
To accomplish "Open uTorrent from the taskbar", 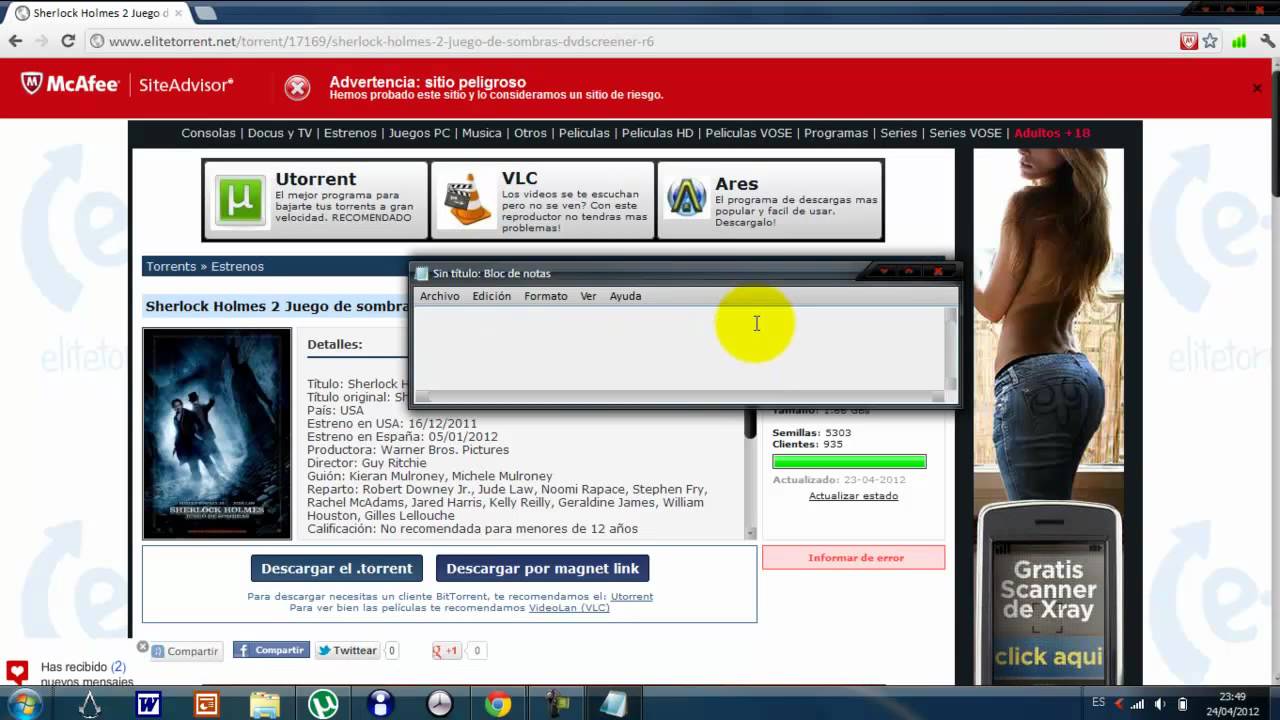I will pyautogui.click(x=322, y=705).
